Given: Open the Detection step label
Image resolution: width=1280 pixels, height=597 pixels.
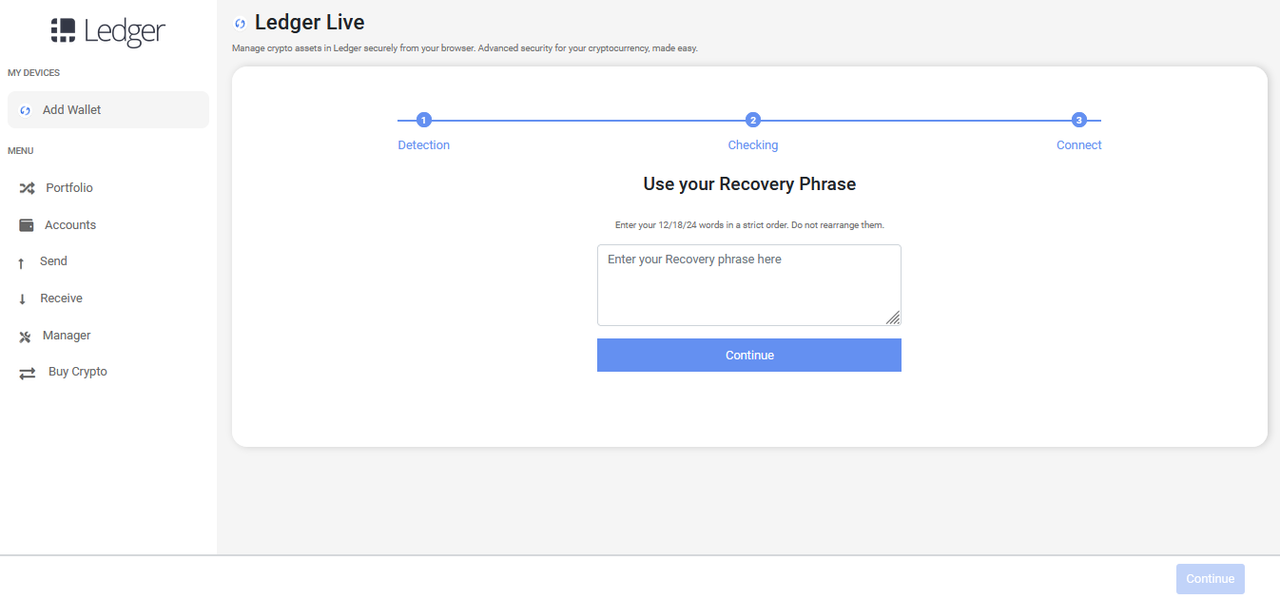Looking at the screenshot, I should [424, 145].
